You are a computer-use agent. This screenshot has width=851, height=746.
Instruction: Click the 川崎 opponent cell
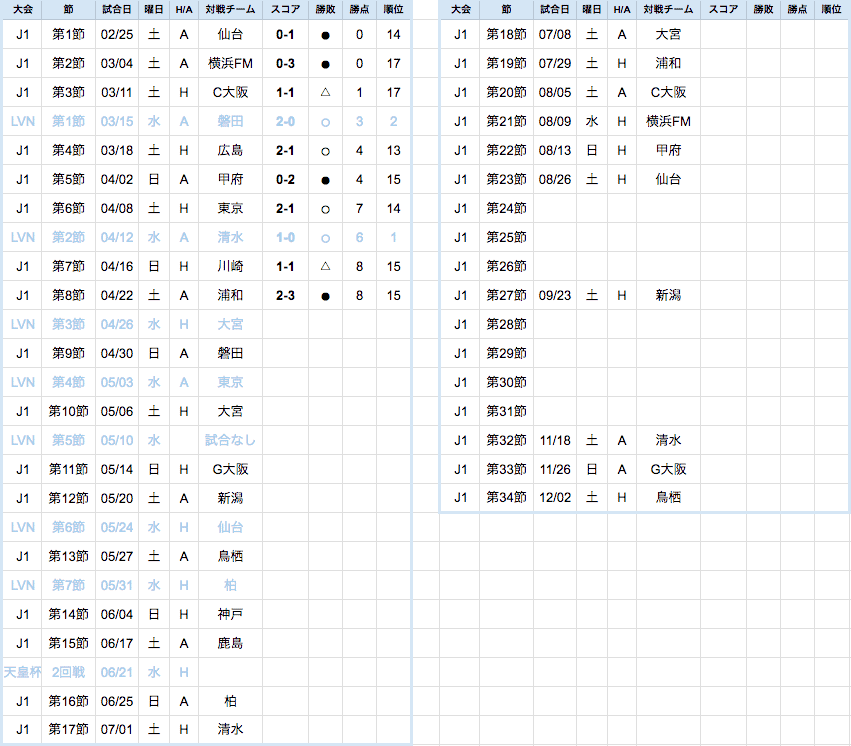(x=230, y=266)
